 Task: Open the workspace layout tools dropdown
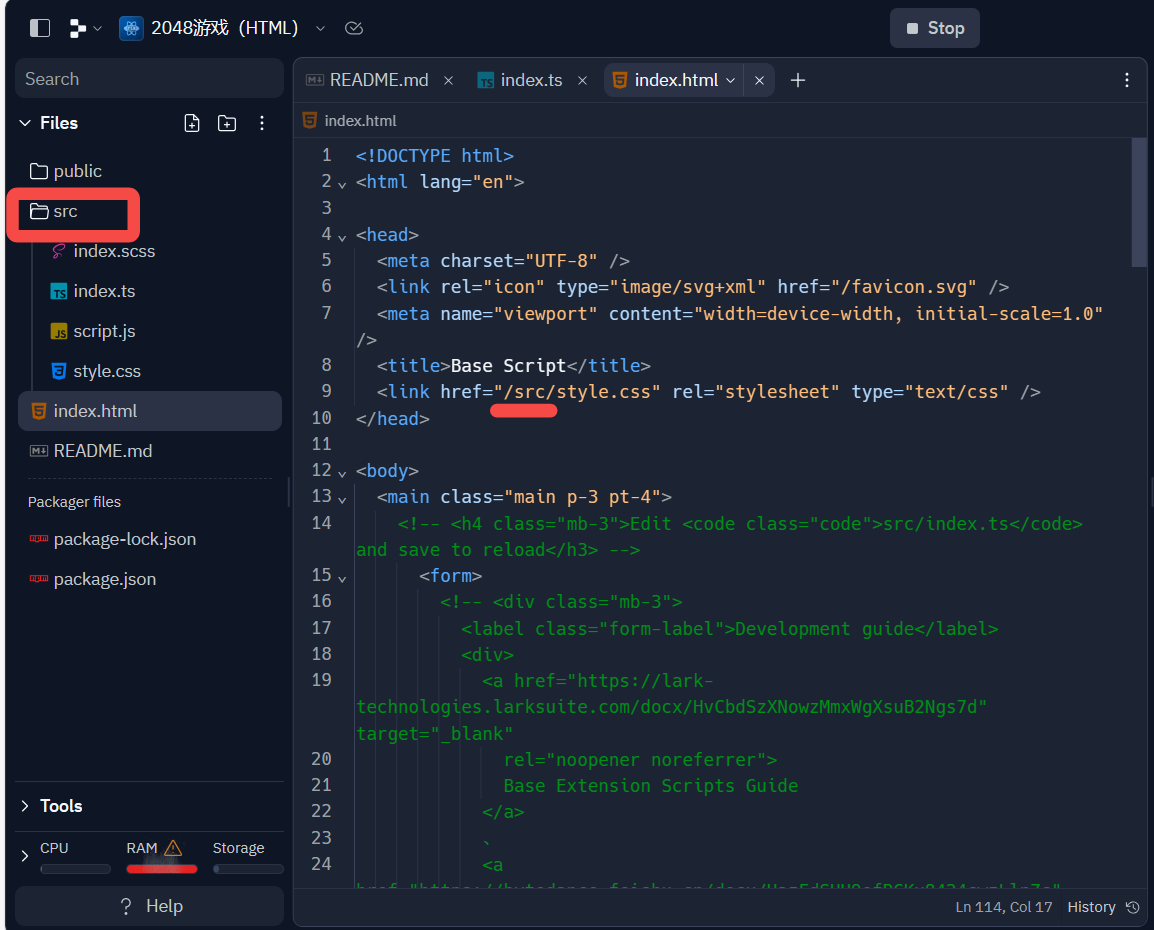point(85,28)
